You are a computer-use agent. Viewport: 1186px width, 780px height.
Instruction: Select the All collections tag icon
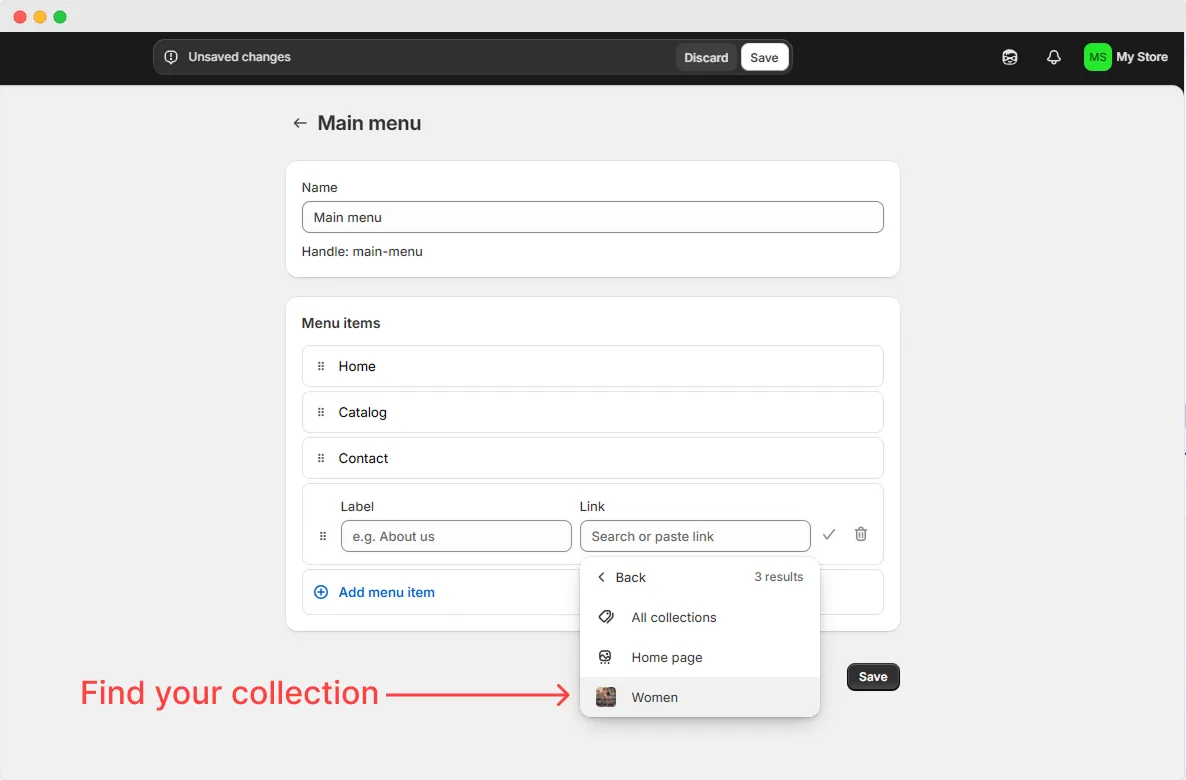tap(605, 617)
